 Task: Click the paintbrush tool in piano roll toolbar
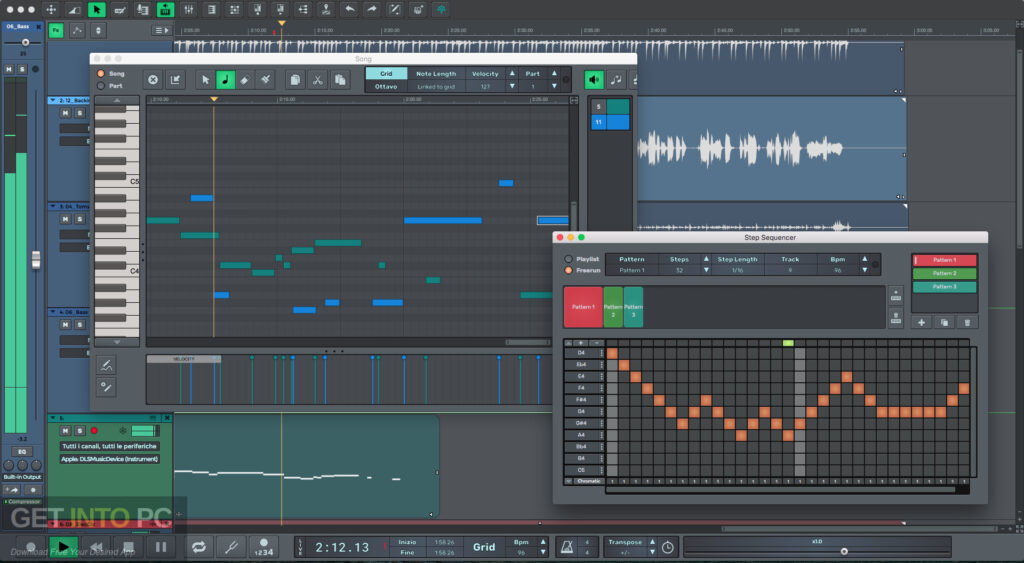(265, 80)
